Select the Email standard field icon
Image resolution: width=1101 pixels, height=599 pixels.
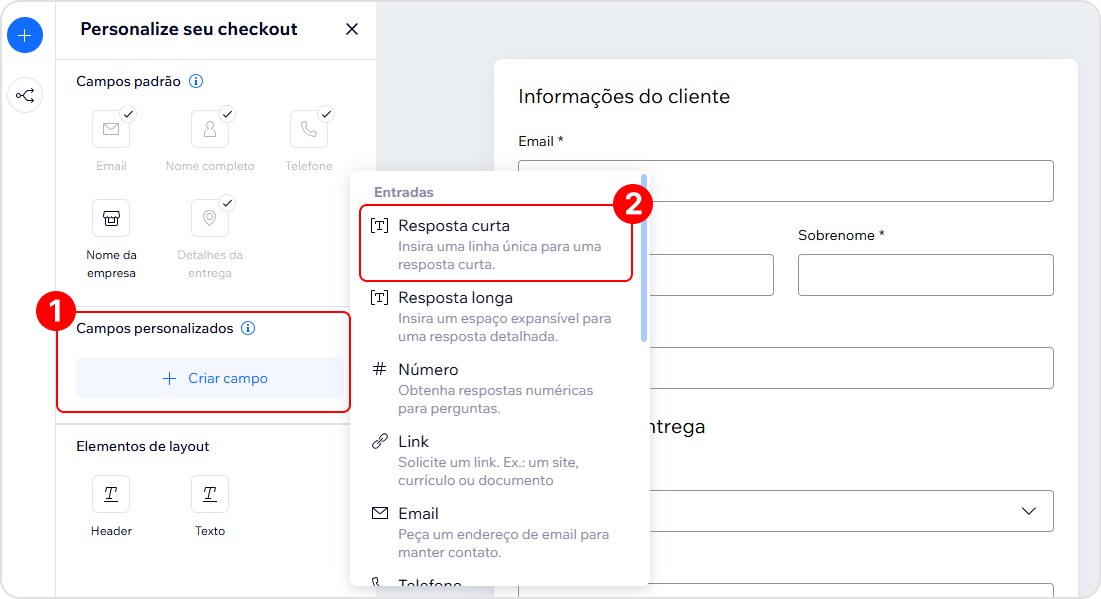coord(111,129)
